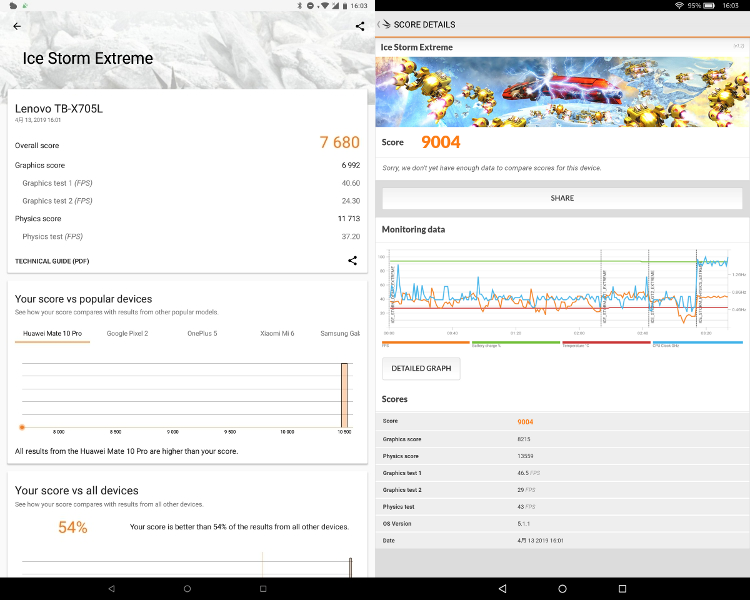Screen dimensions: 750x600
Task: Tap share icon next to Technical Guide
Action: coord(353,260)
